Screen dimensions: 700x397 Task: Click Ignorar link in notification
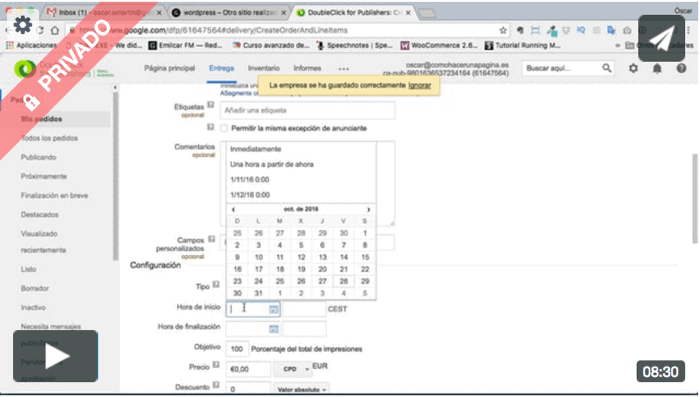[420, 85]
